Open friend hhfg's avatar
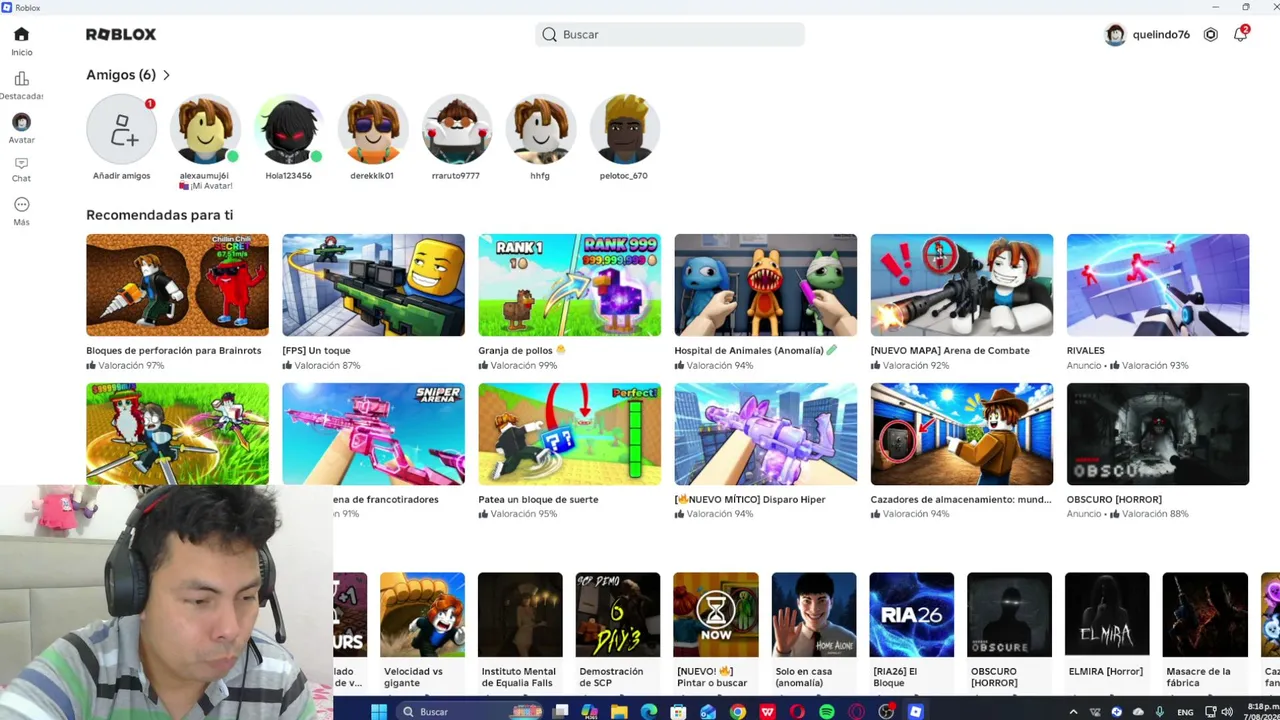 [540, 129]
